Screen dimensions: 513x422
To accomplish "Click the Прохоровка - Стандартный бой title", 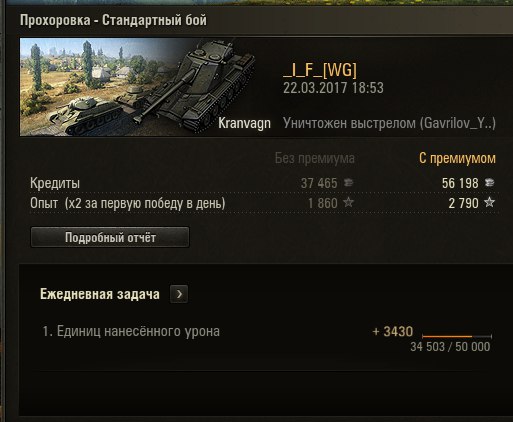I will pyautogui.click(x=113, y=20).
